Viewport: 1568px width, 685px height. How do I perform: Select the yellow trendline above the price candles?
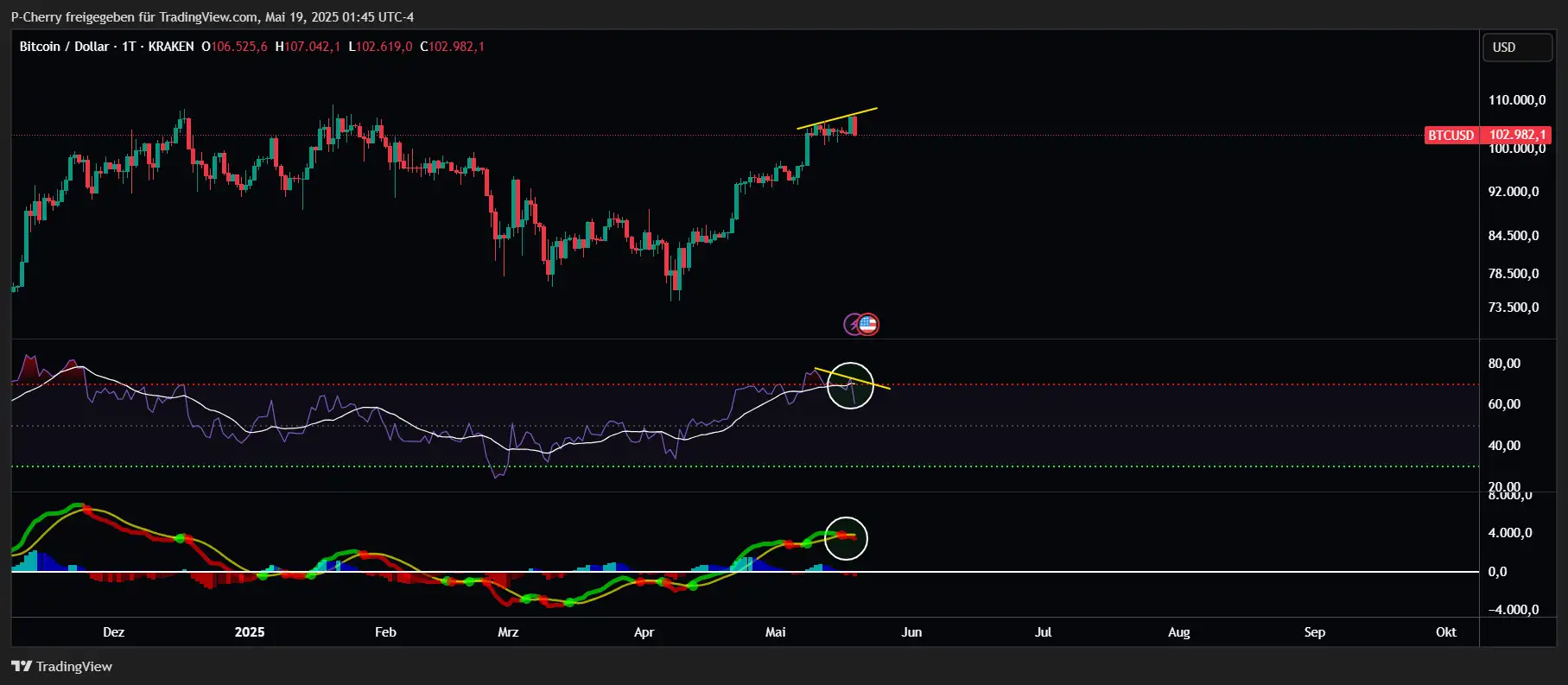(x=837, y=118)
